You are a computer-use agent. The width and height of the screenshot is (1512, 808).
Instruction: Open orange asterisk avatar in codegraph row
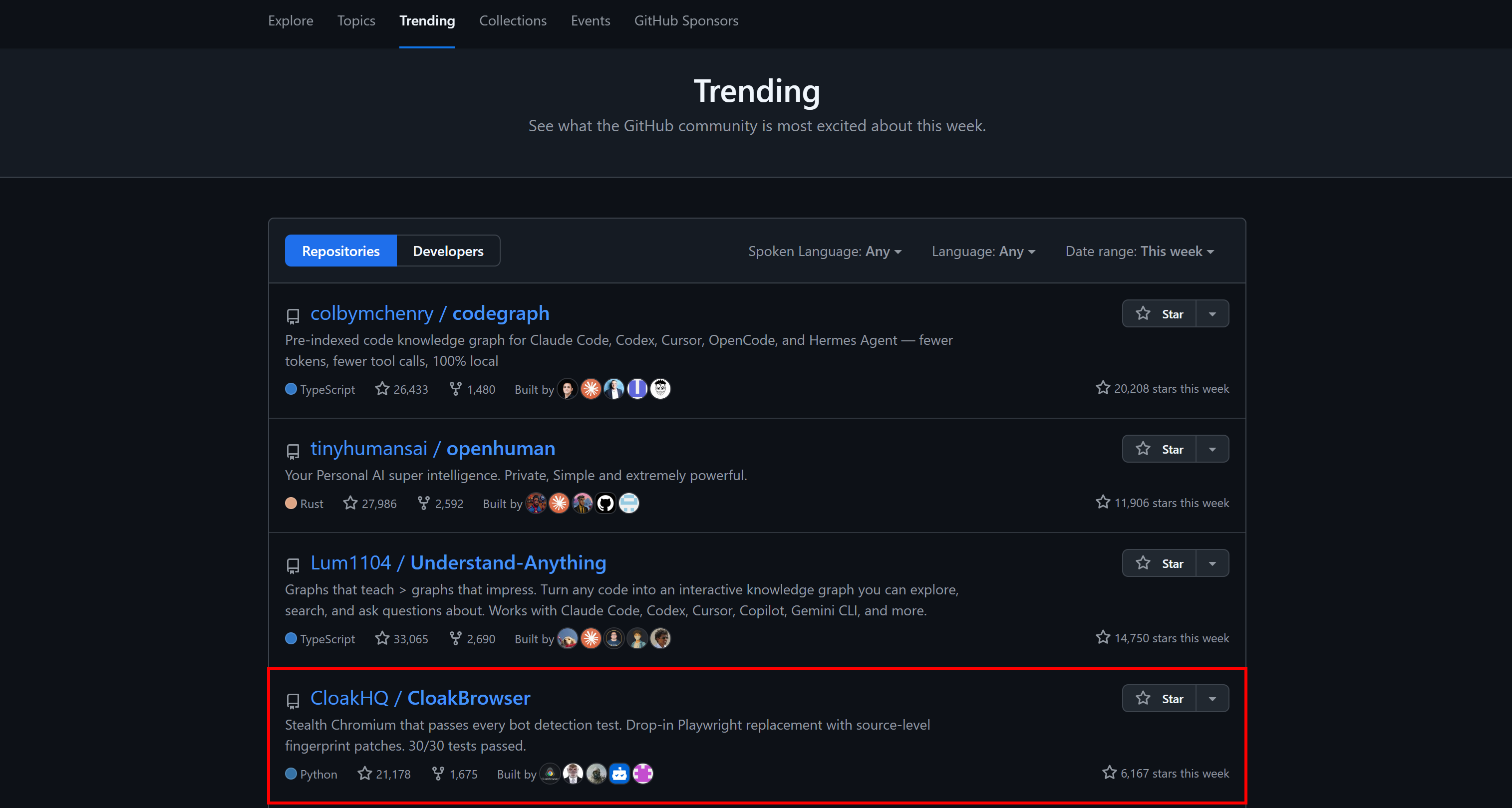point(591,388)
